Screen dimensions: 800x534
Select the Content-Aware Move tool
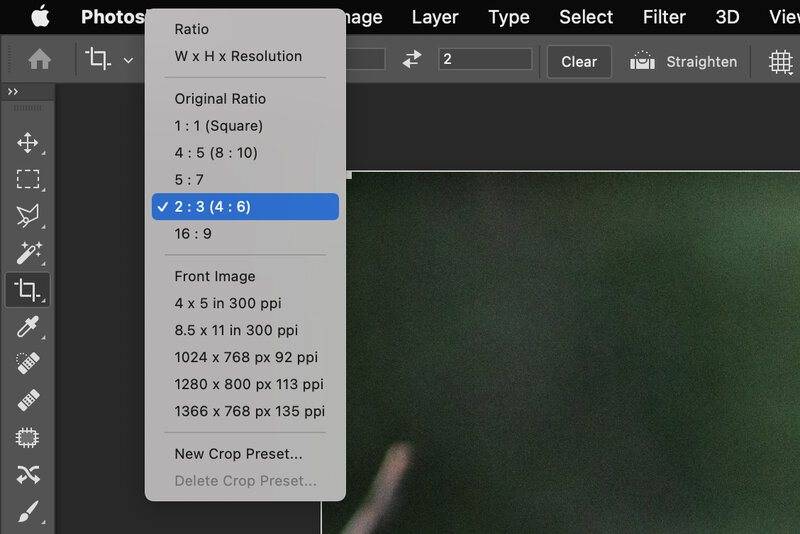[x=28, y=474]
